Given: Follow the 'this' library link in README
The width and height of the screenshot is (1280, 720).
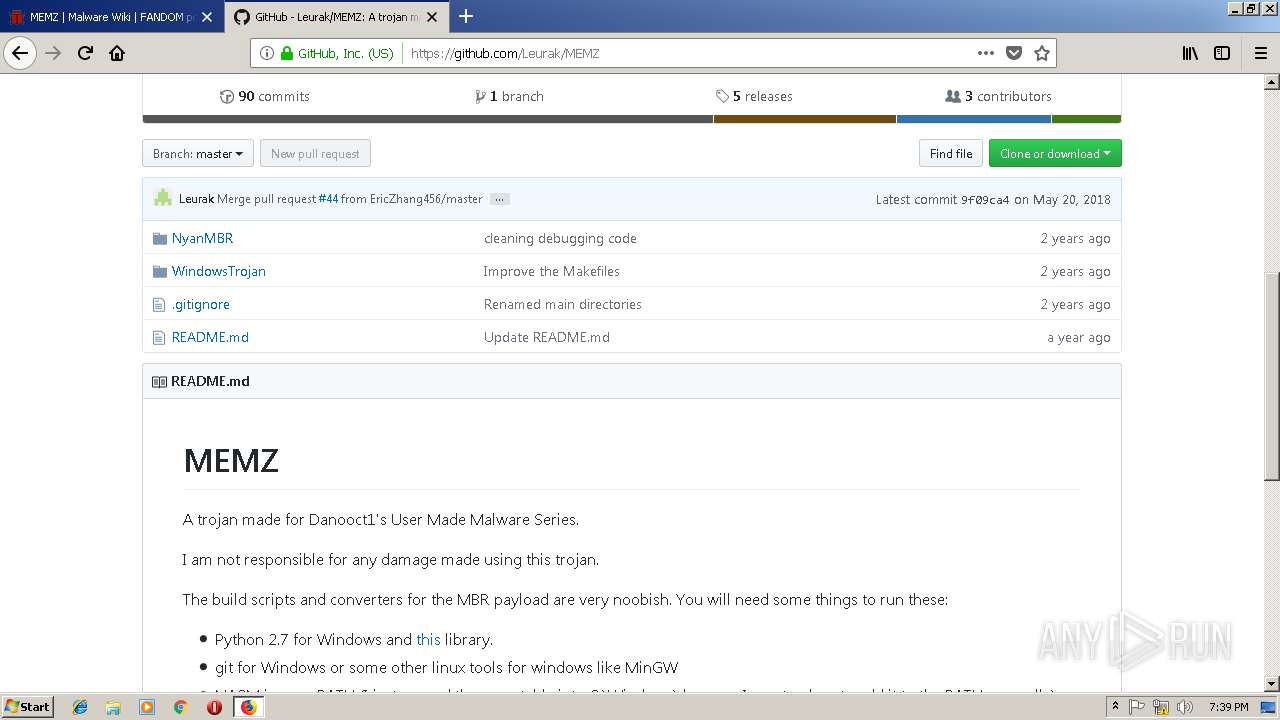Looking at the screenshot, I should [x=428, y=639].
